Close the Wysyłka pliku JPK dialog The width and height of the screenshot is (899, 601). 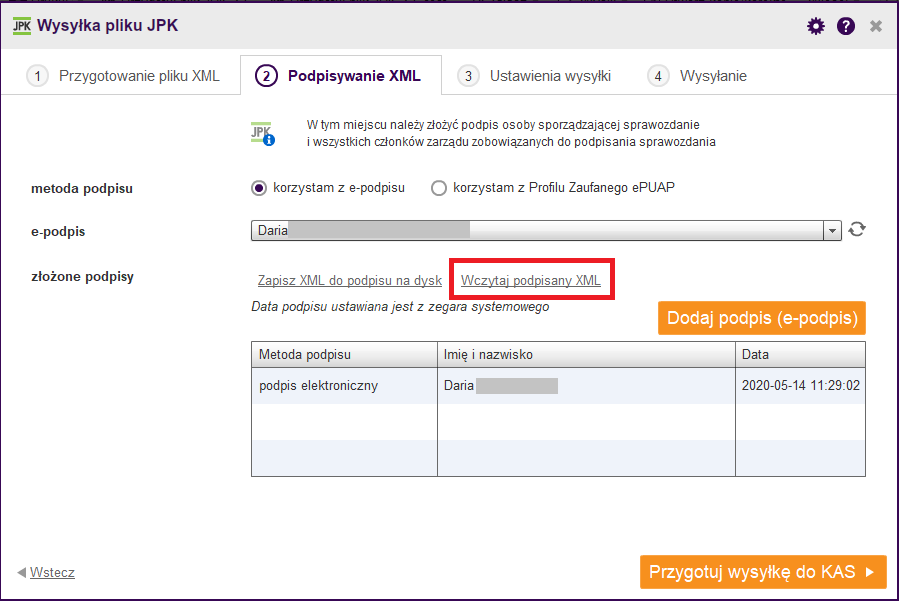click(x=875, y=26)
